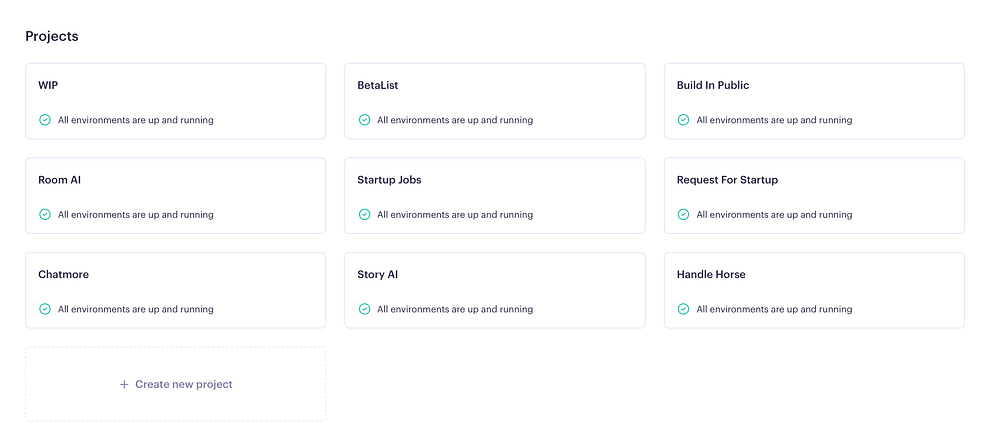The width and height of the screenshot is (1000, 444).
Task: Click BetaList's green status check icon
Action: [x=364, y=120]
